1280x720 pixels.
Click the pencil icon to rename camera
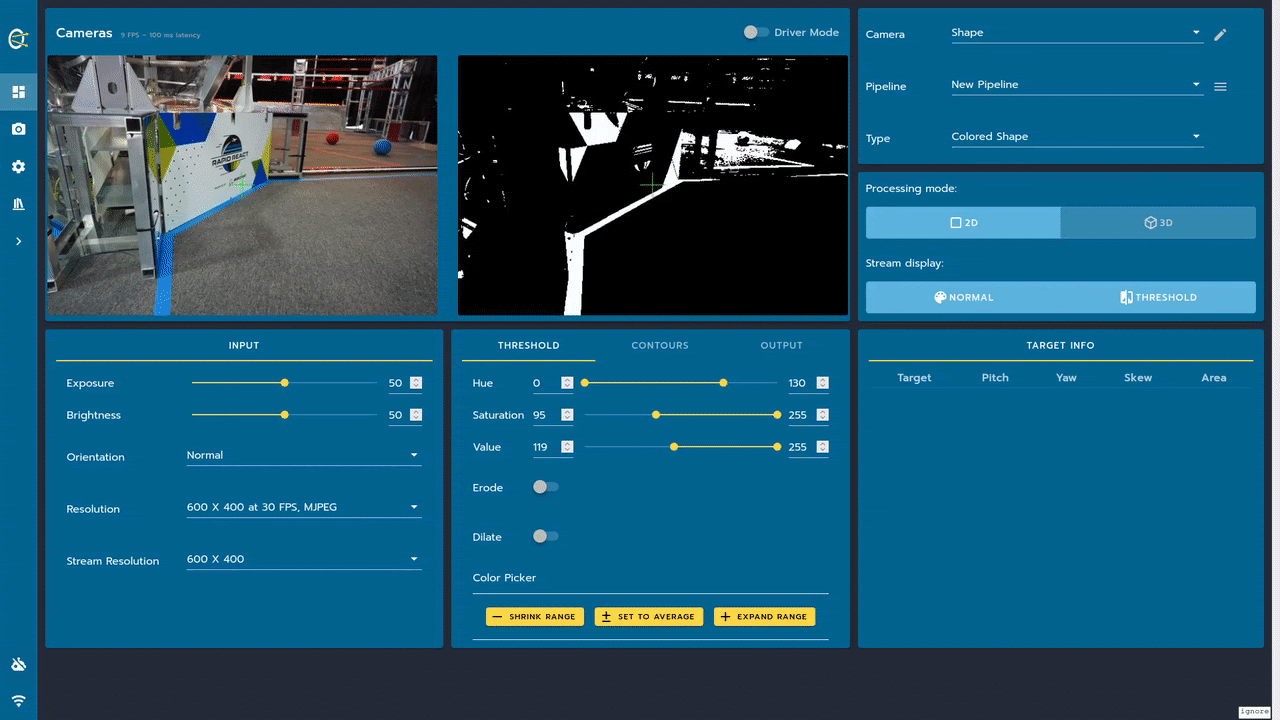point(1220,35)
